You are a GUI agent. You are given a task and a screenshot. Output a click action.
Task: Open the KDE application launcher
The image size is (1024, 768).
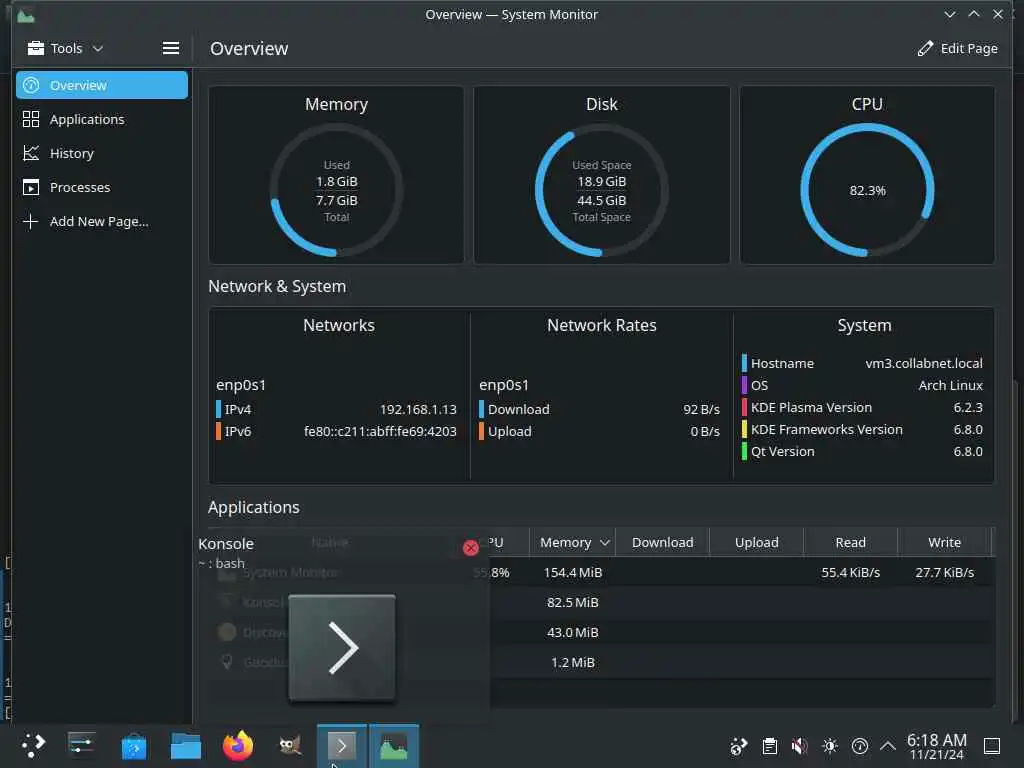[32, 745]
